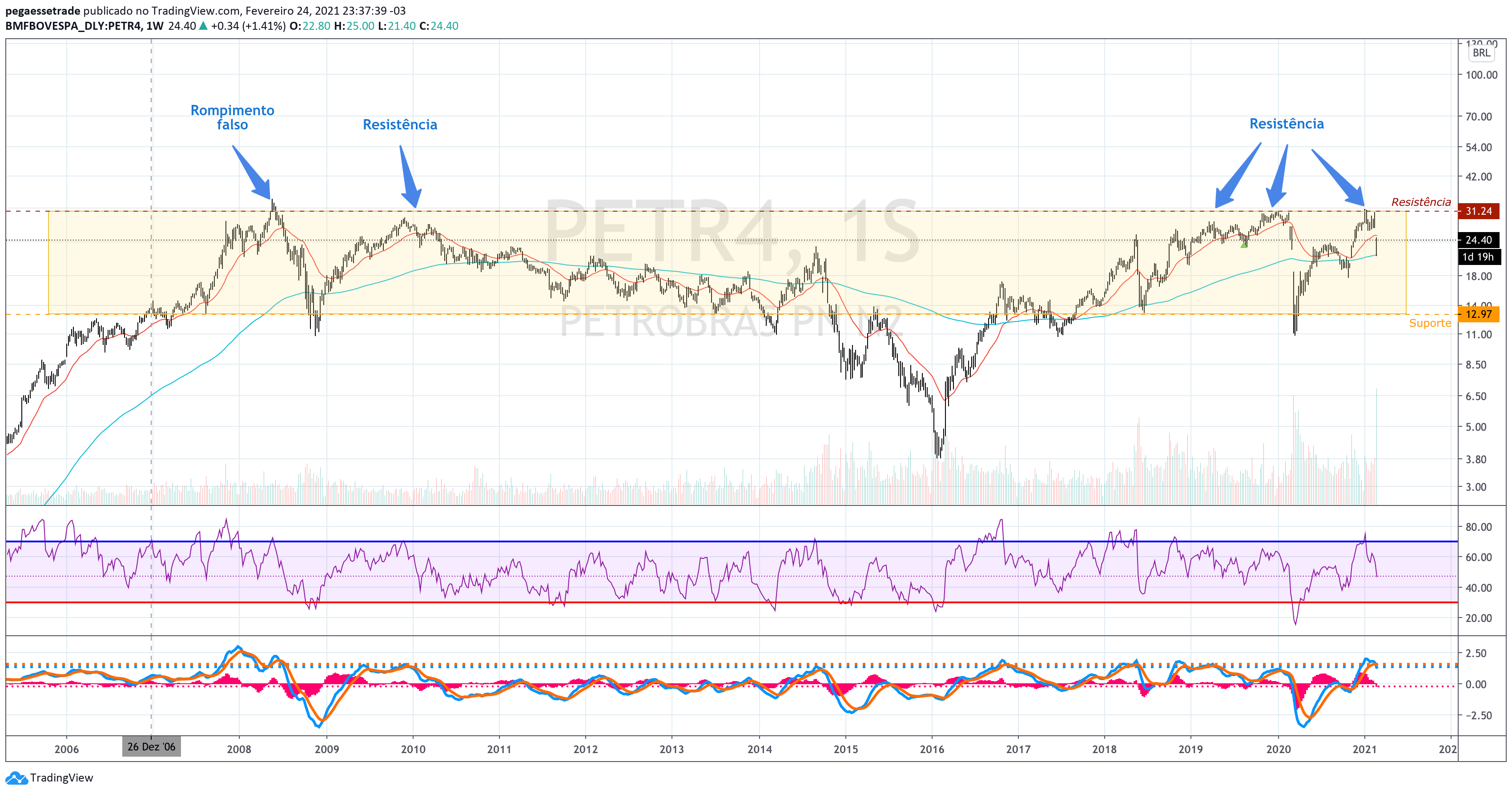The image size is (1512, 794).
Task: Click the −2.50 MACD scale value
Action: tap(1479, 715)
